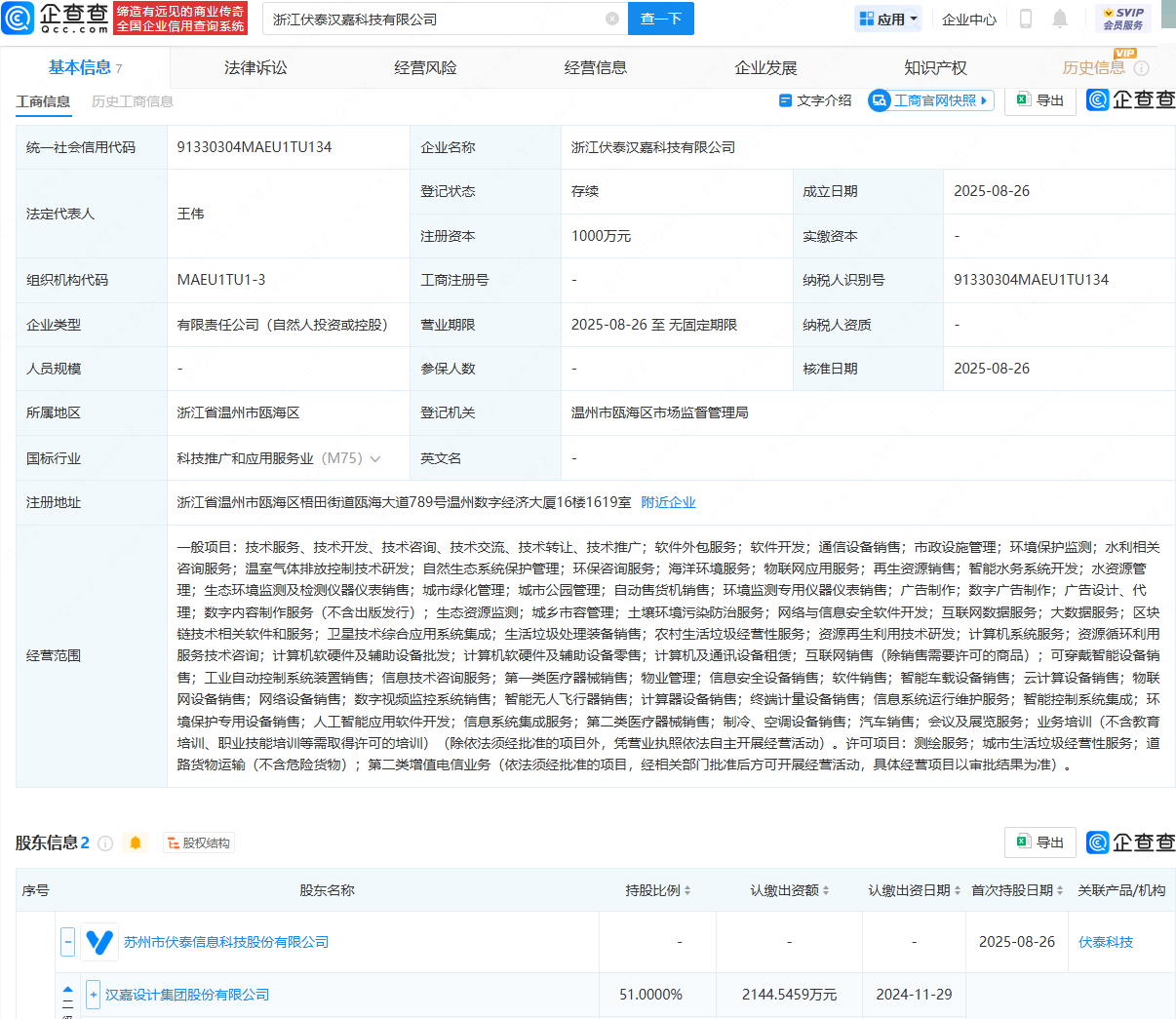Switch to the 历史工商信息 sub-tab
The width and height of the screenshot is (1176, 1019).
(133, 101)
